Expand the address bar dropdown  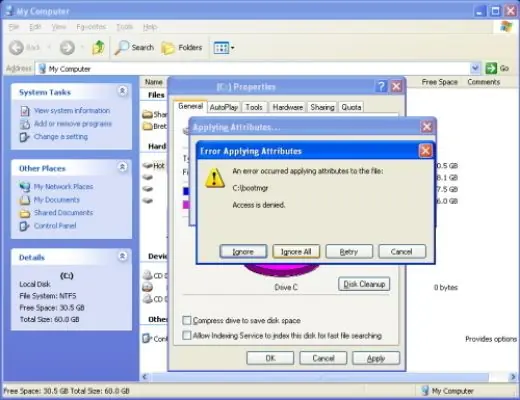(x=475, y=68)
